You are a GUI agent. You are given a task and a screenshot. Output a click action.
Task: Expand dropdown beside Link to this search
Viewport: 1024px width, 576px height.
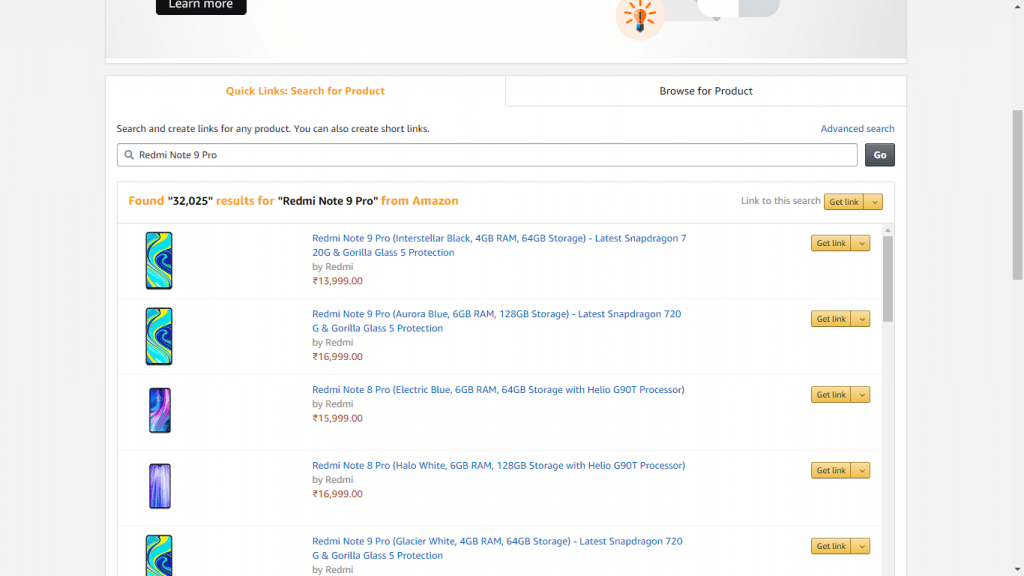click(x=874, y=202)
